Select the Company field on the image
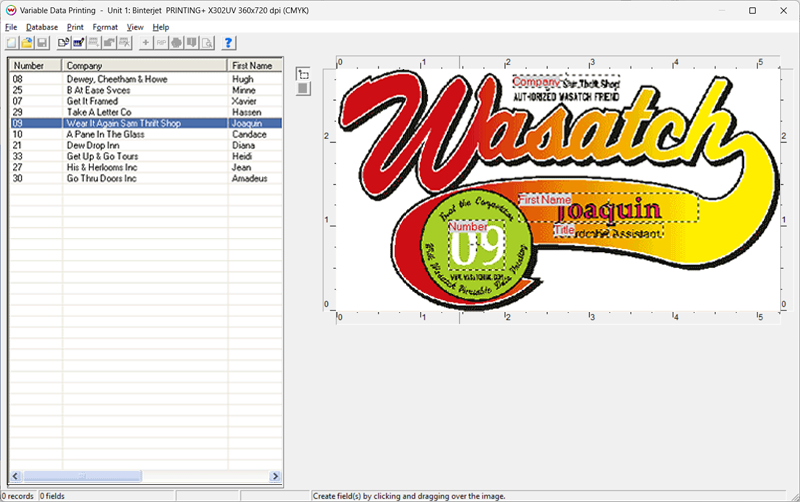The width and height of the screenshot is (800, 502). tap(566, 82)
